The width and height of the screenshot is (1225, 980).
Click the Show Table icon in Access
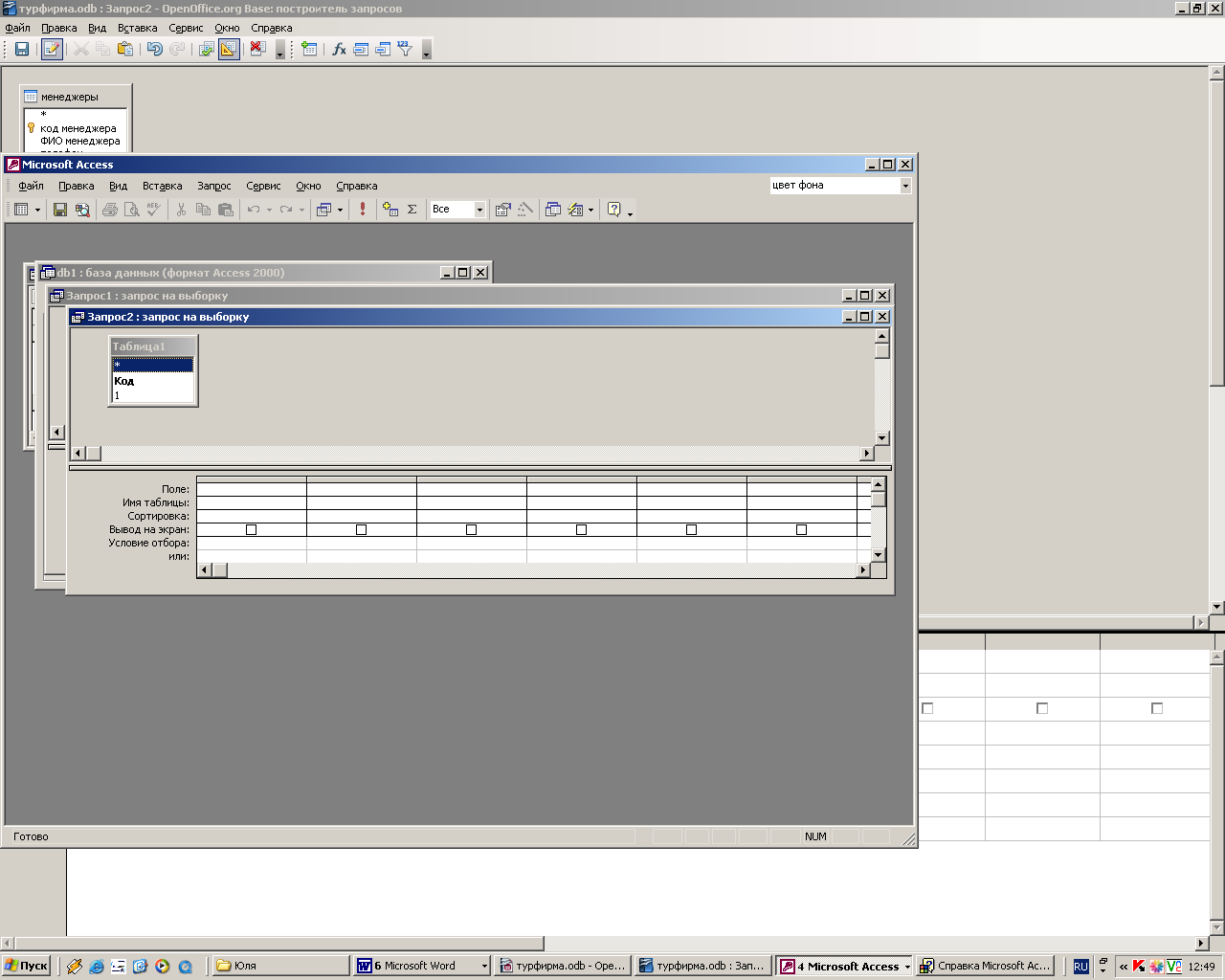click(x=390, y=210)
